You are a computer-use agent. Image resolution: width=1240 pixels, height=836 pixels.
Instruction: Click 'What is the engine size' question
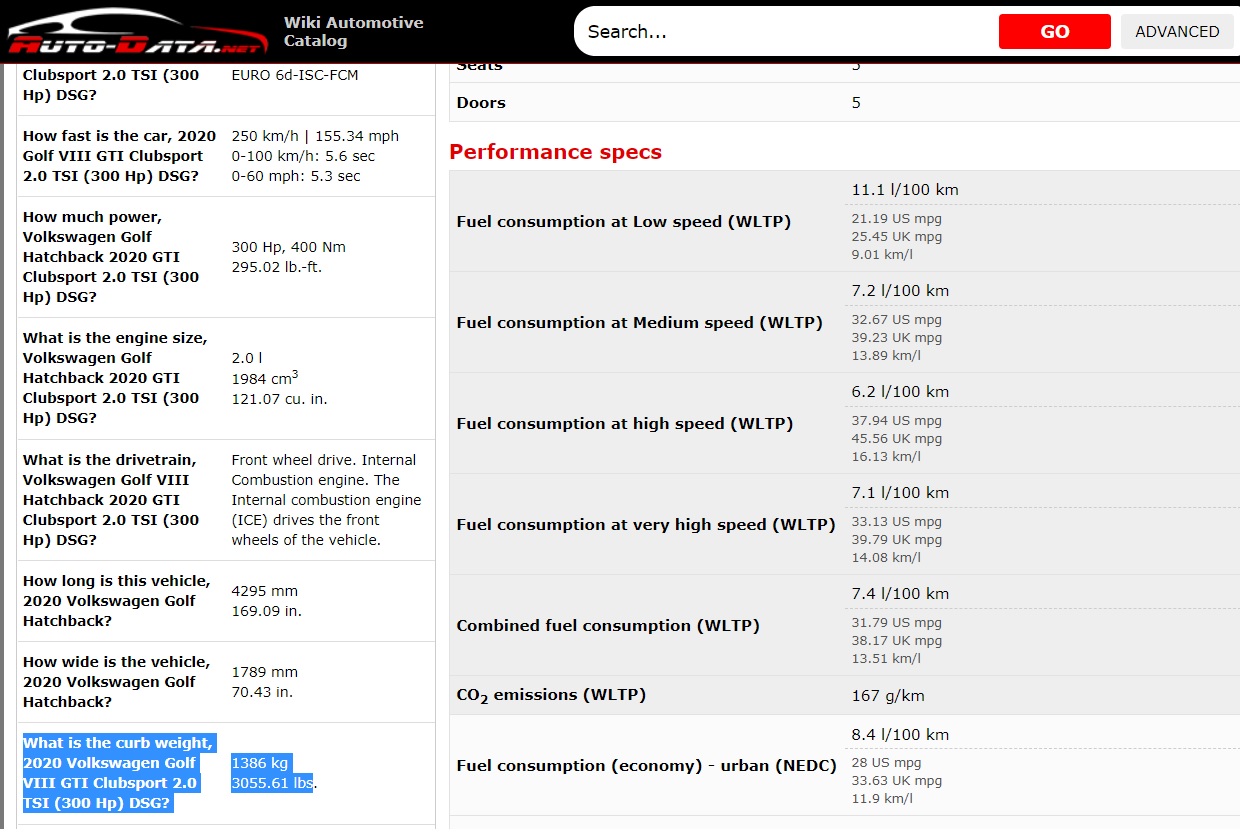115,378
